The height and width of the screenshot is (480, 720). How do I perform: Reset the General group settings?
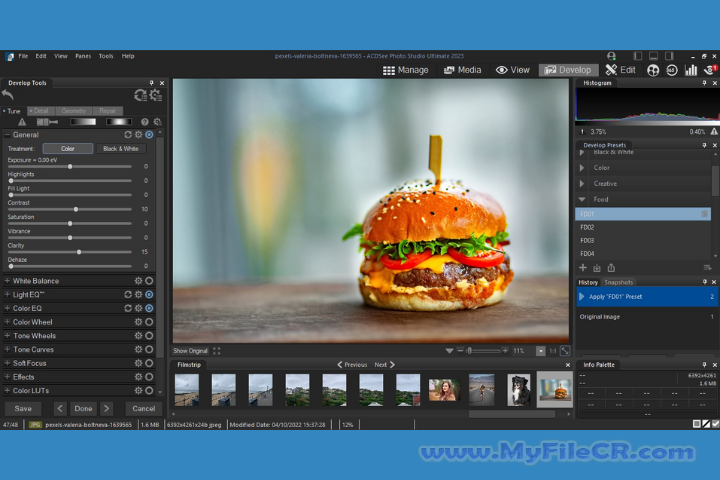click(128, 135)
